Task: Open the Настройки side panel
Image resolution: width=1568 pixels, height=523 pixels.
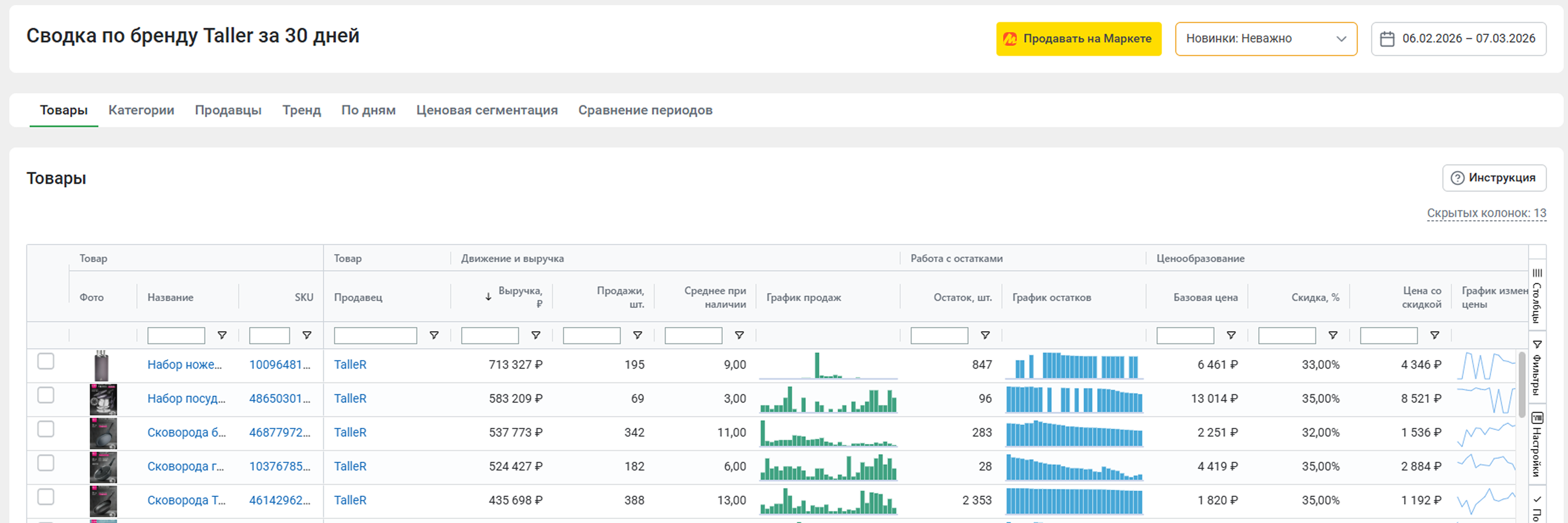Action: [1537, 444]
